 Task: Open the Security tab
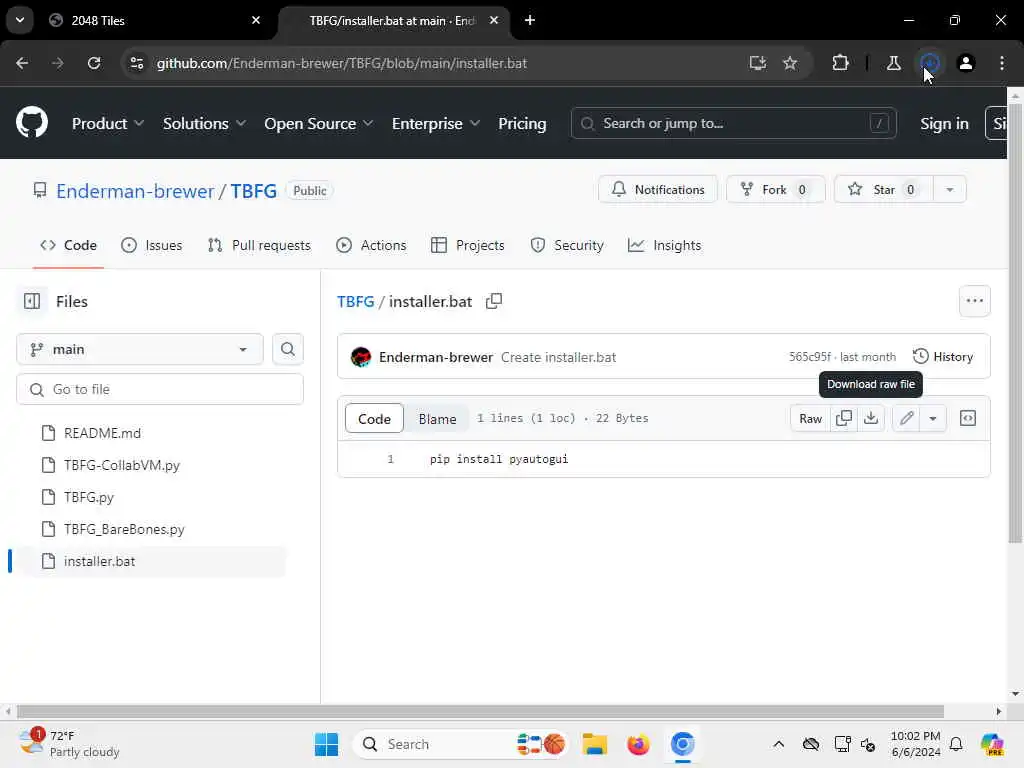tap(567, 245)
